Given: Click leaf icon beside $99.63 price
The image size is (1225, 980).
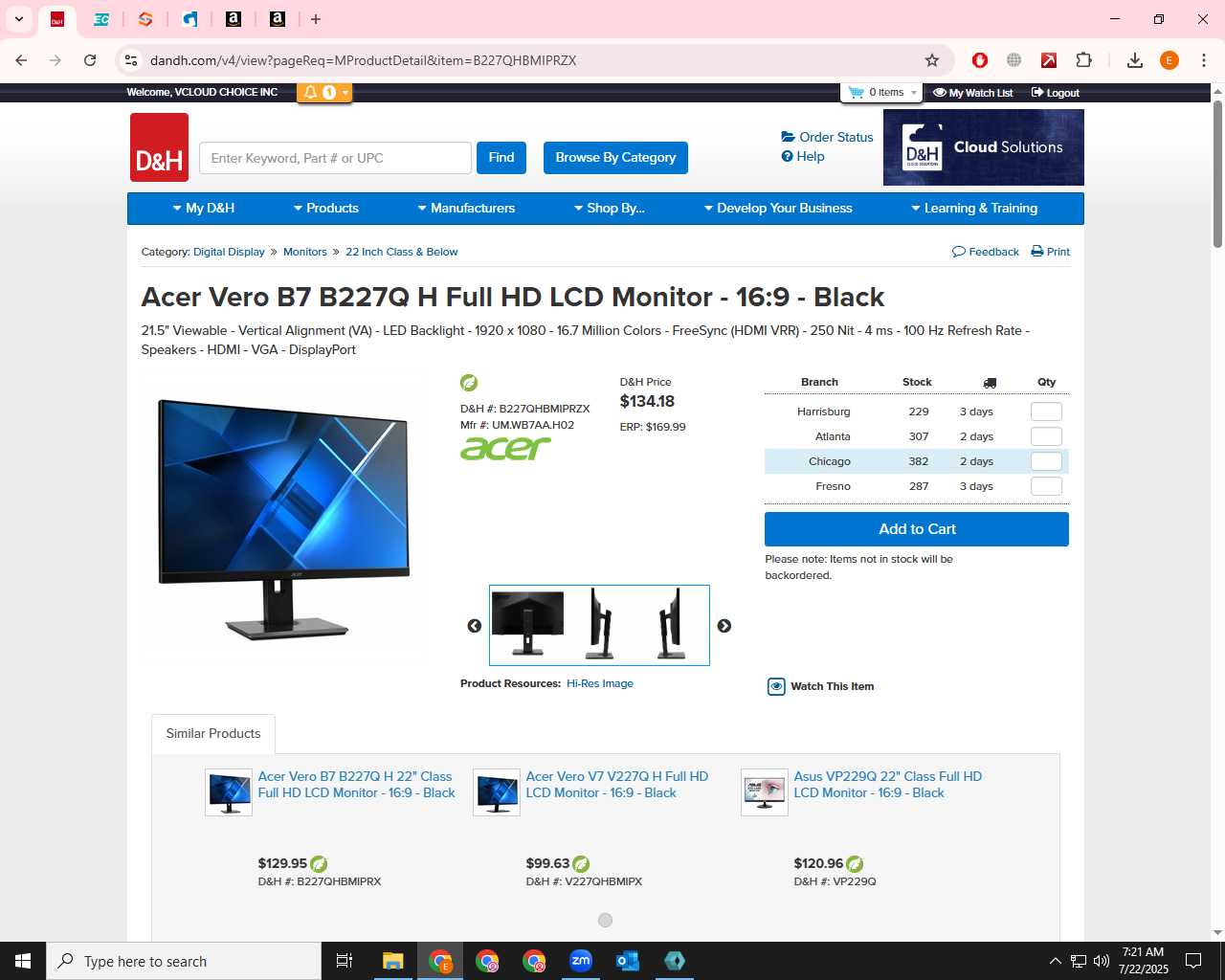Looking at the screenshot, I should tap(581, 864).
